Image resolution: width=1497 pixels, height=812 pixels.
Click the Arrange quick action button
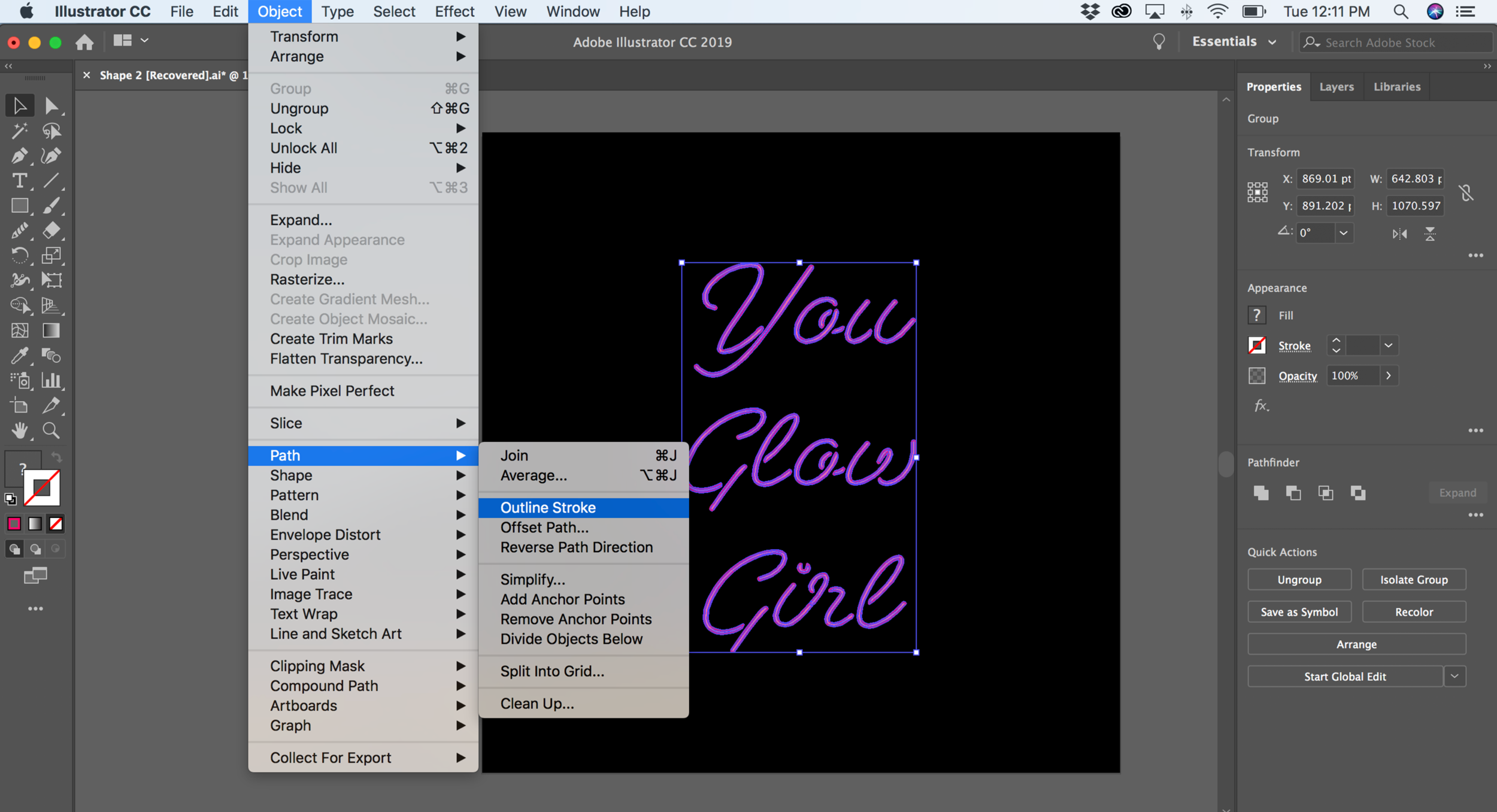[x=1356, y=644]
